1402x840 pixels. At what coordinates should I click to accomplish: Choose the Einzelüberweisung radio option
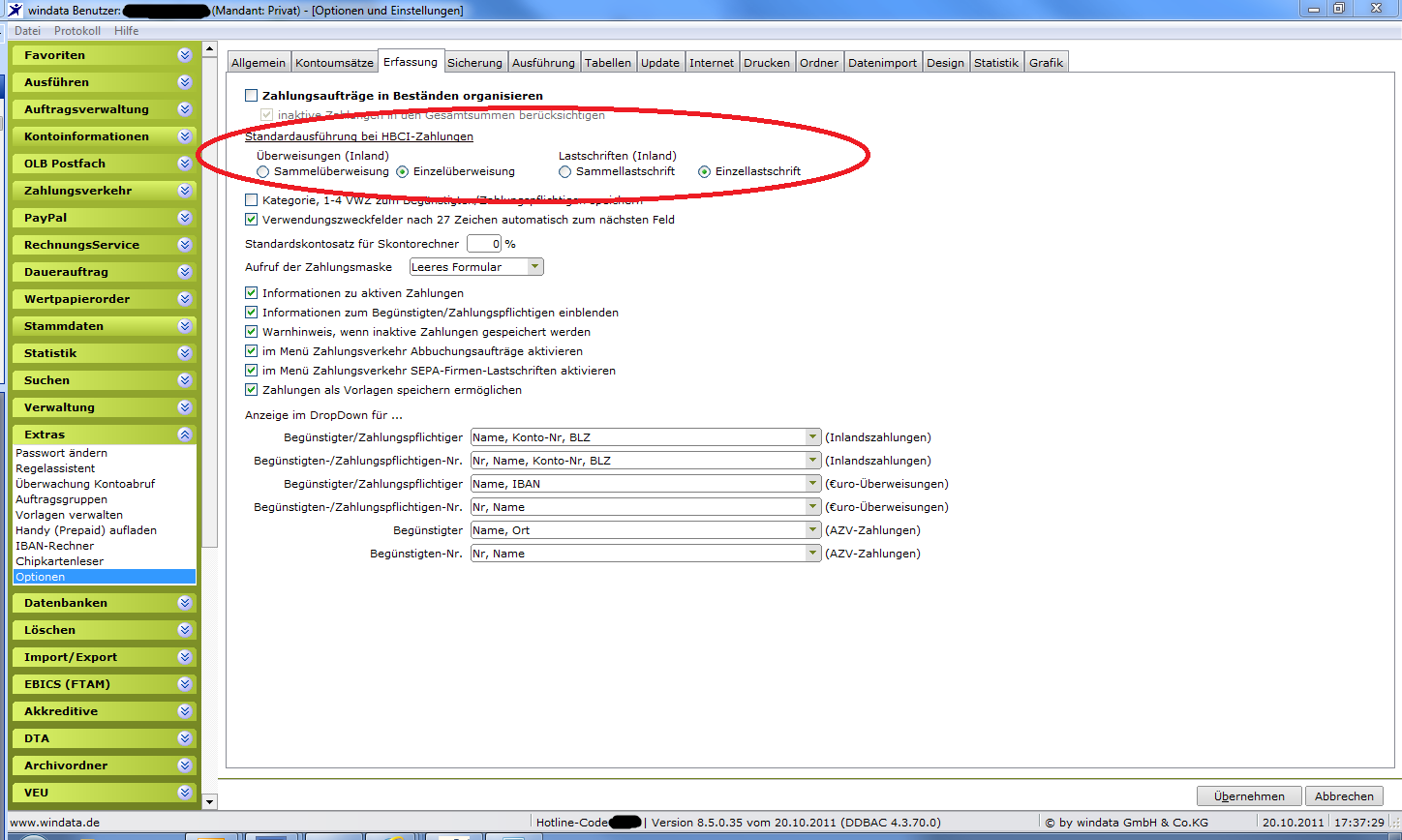click(403, 171)
